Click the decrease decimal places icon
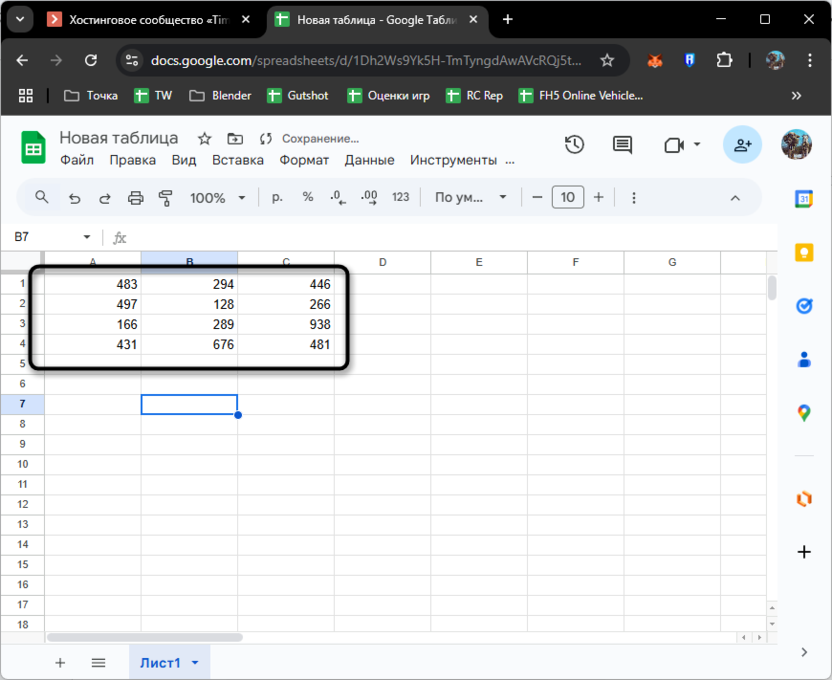 [x=338, y=197]
